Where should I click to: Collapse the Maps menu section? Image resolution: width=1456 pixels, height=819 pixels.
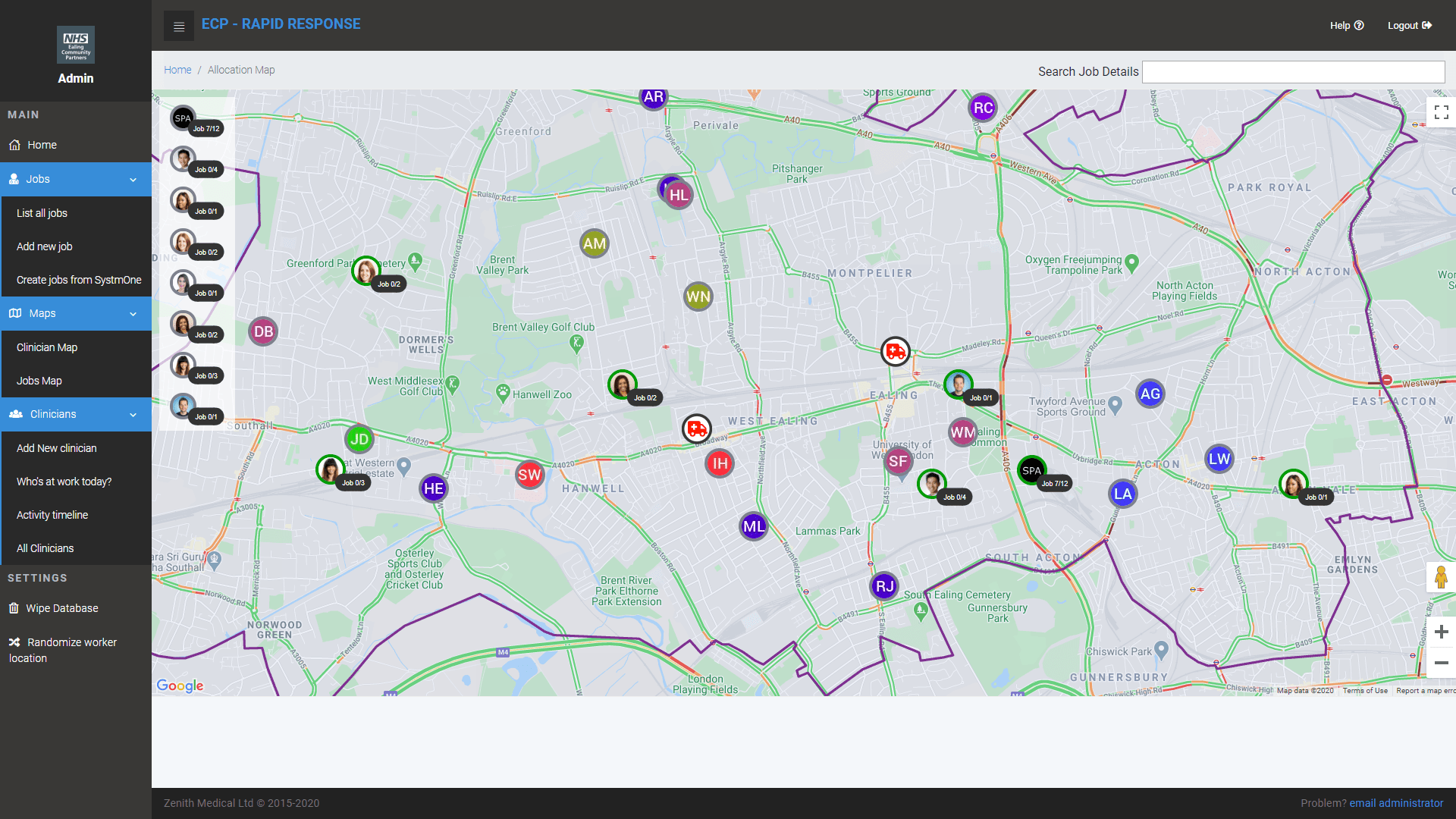(133, 314)
